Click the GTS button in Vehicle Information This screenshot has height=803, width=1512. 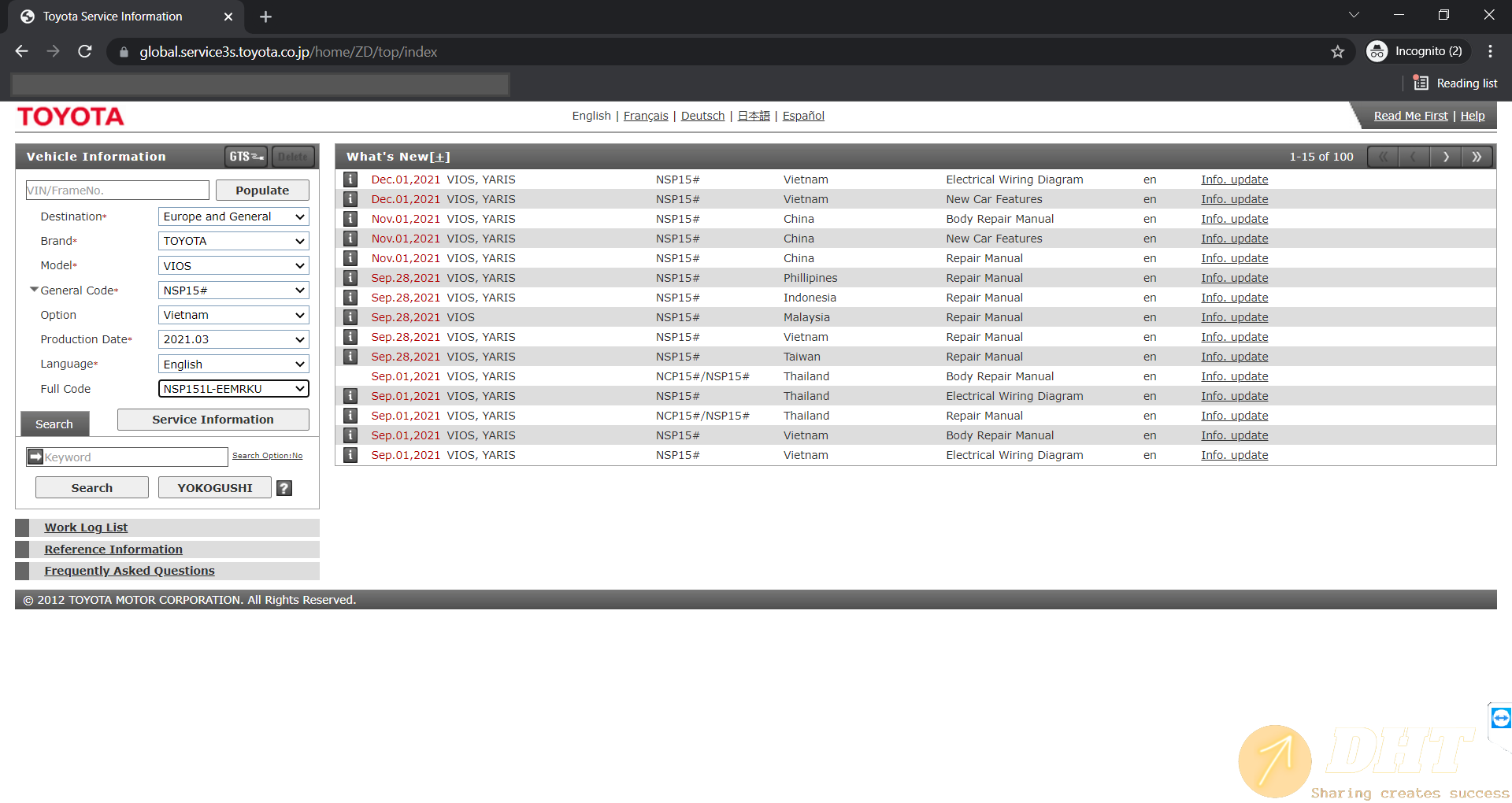tap(246, 157)
